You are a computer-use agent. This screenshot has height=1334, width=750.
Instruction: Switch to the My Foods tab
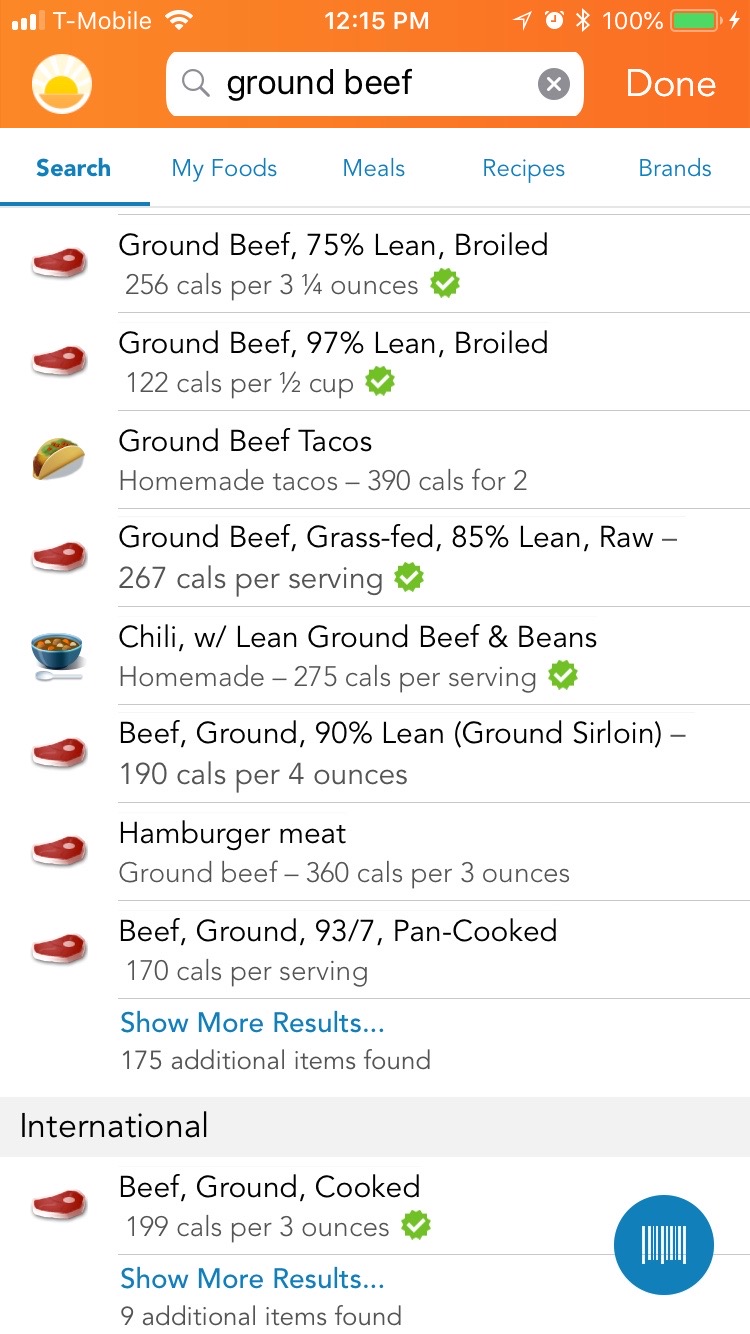click(224, 168)
